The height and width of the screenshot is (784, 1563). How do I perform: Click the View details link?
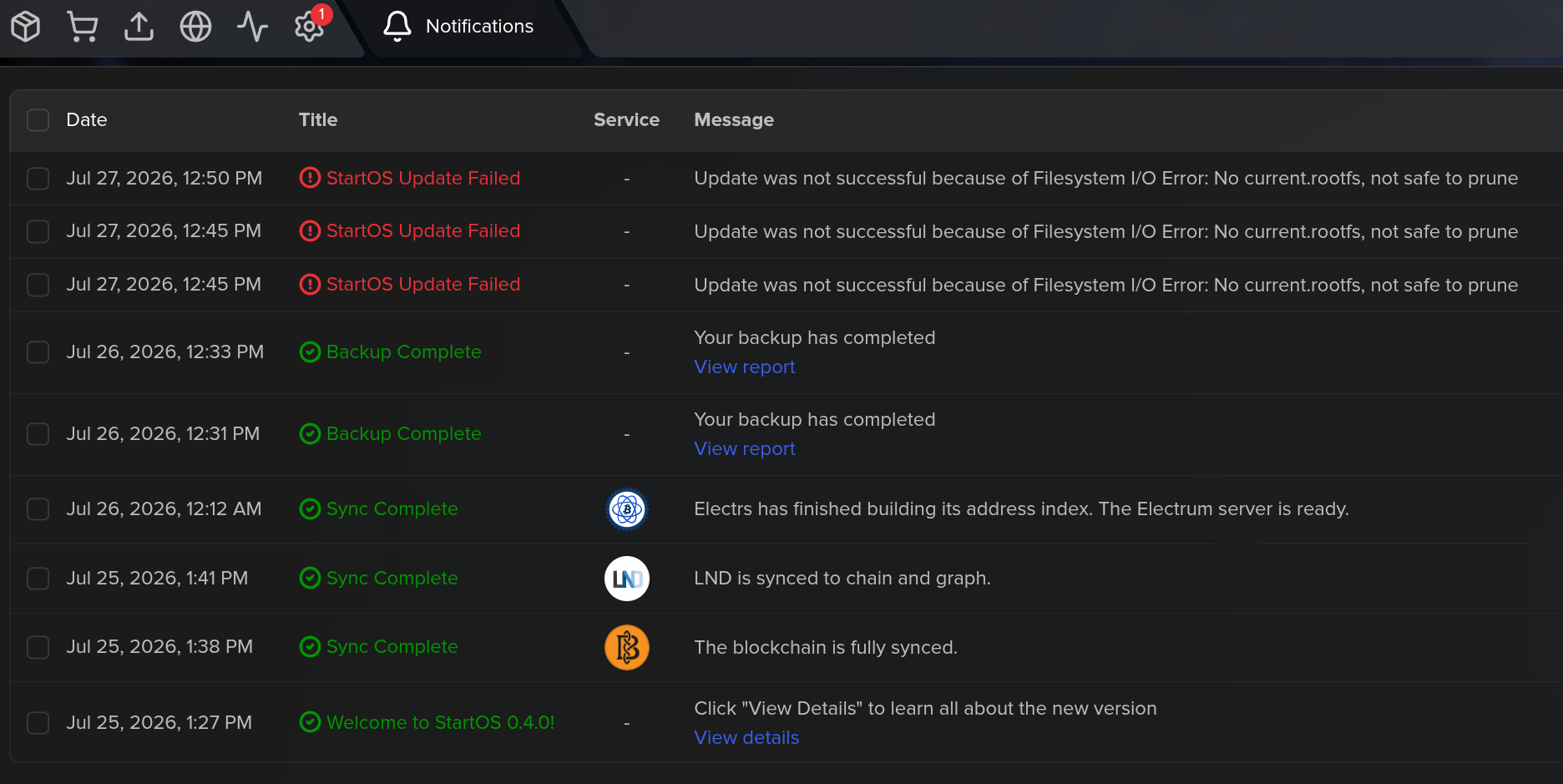pyautogui.click(x=746, y=738)
